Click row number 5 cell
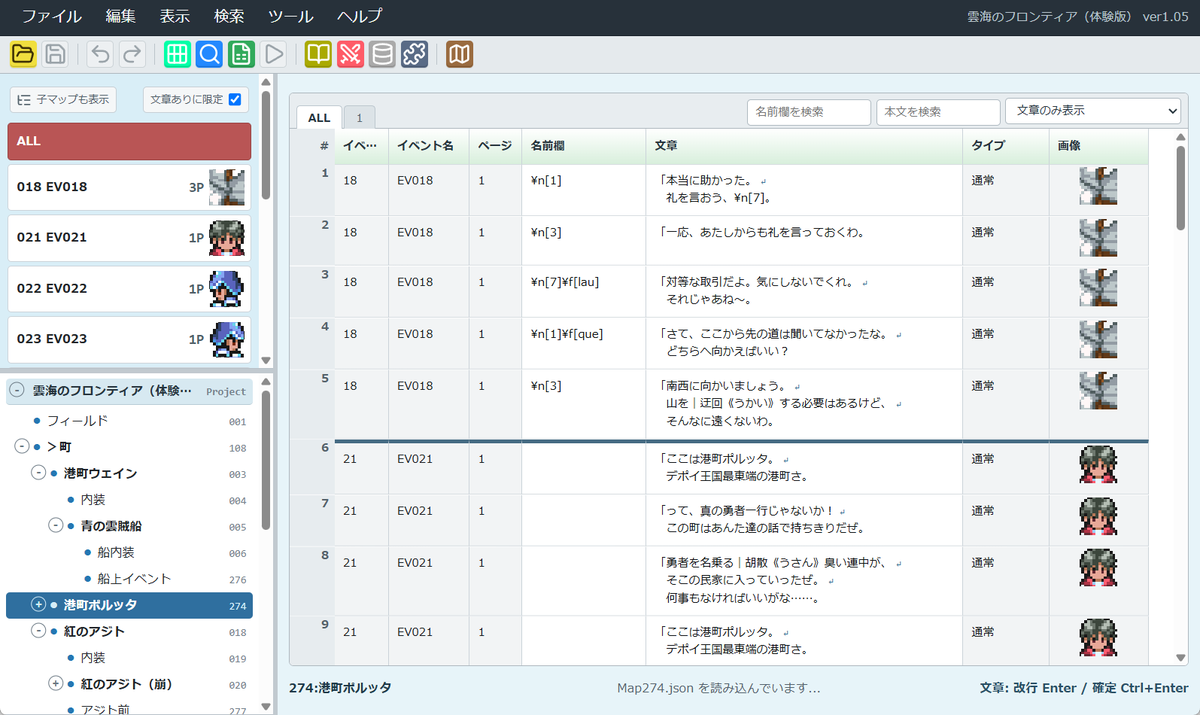Viewport: 1200px width, 715px height. click(313, 403)
